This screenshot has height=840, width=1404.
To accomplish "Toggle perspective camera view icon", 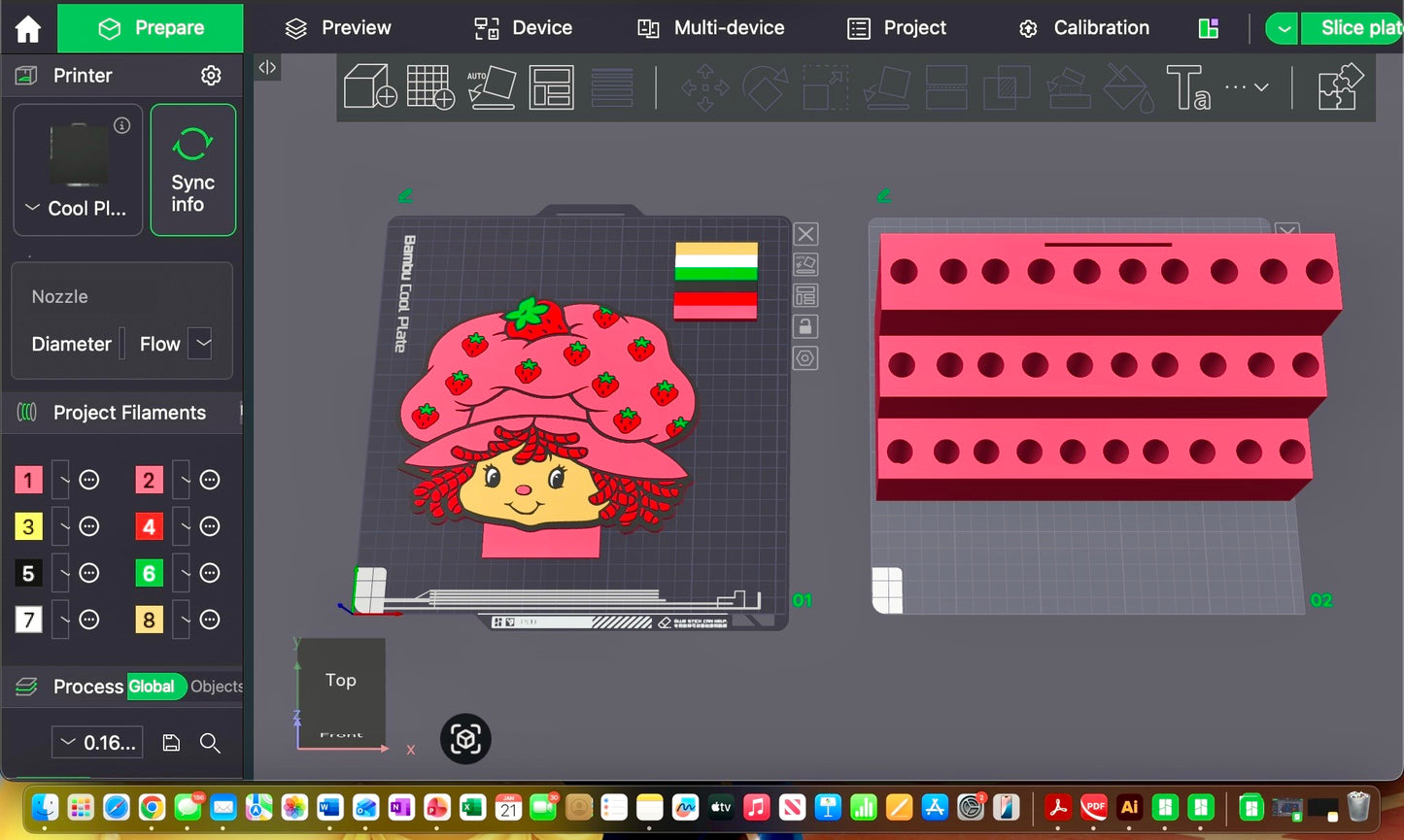I will tap(465, 739).
